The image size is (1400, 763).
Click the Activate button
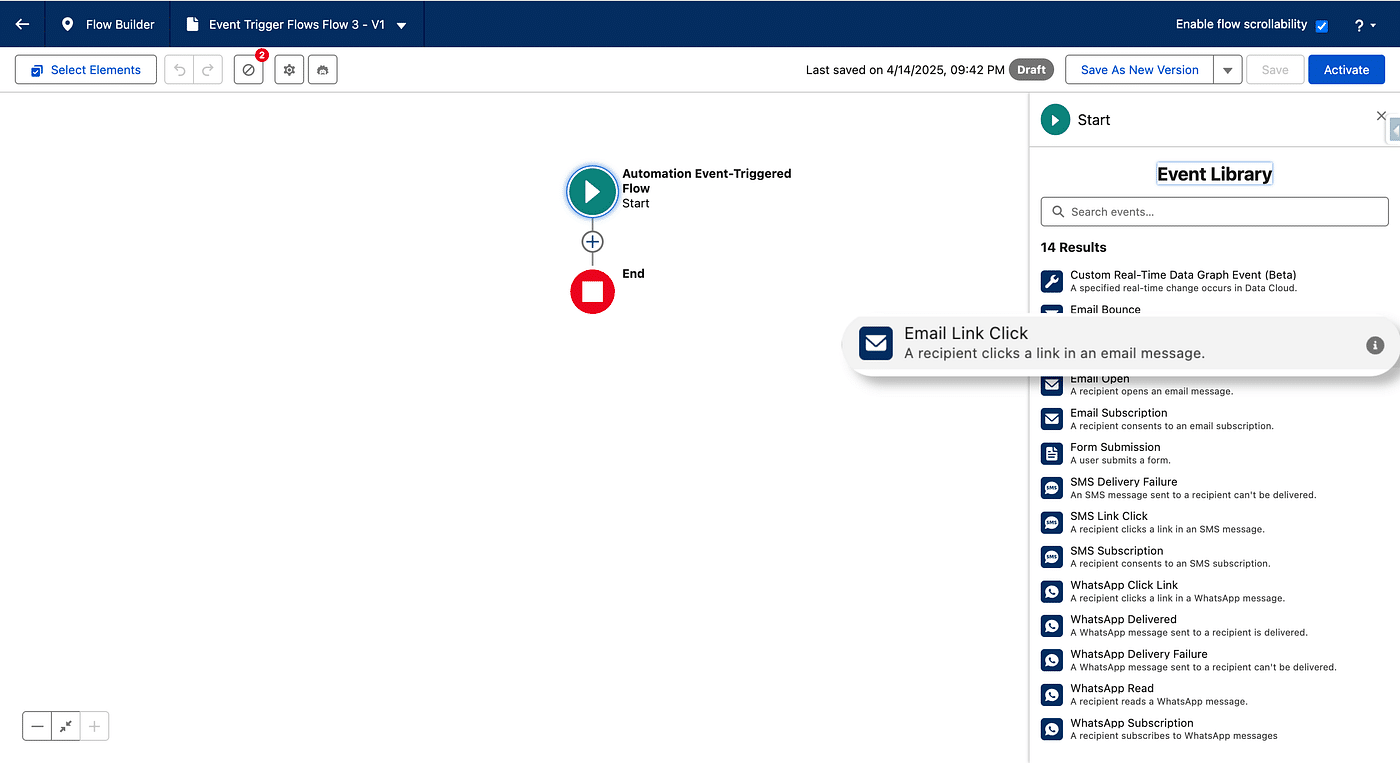[1346, 70]
